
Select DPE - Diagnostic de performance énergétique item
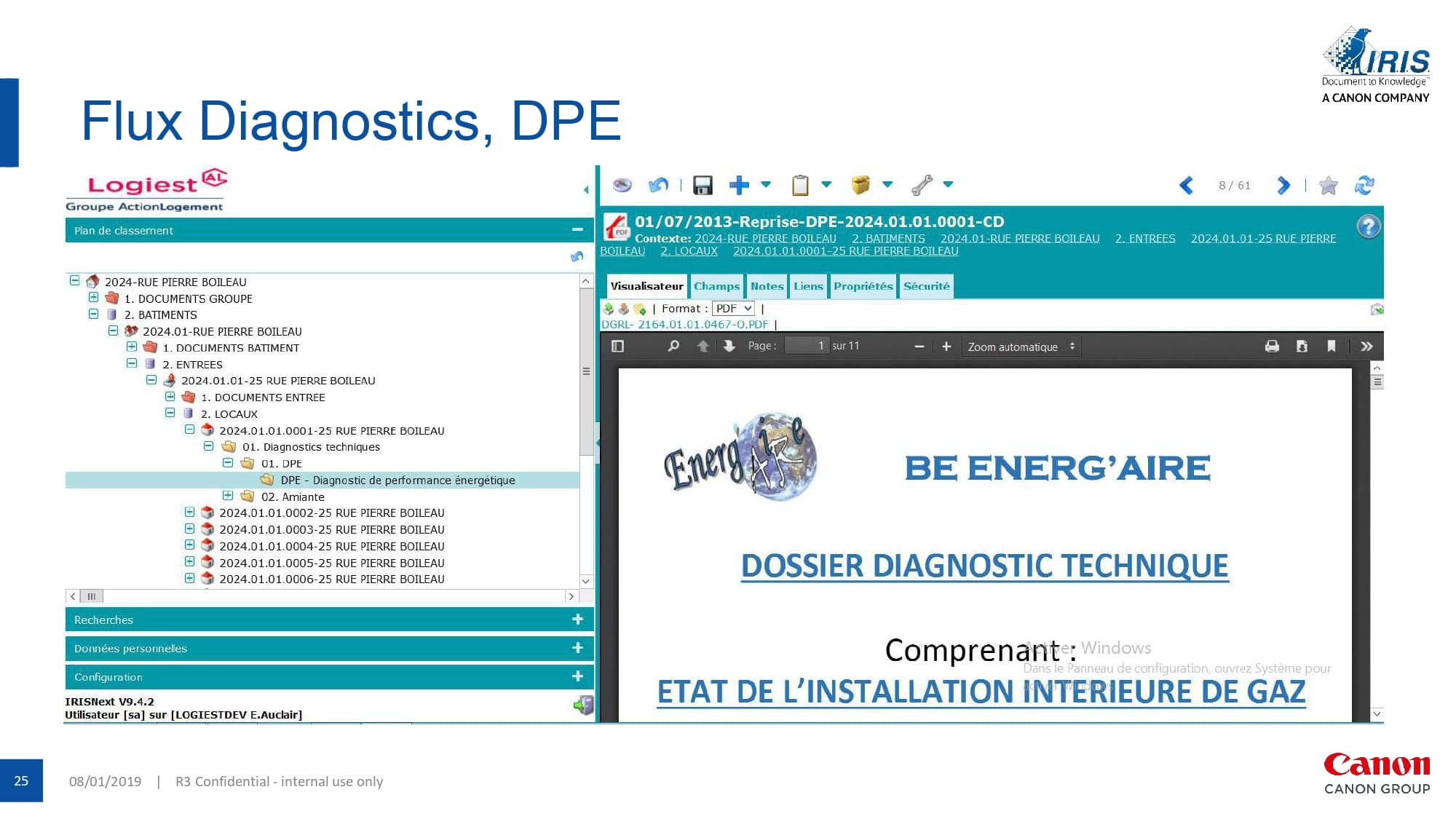coord(400,480)
